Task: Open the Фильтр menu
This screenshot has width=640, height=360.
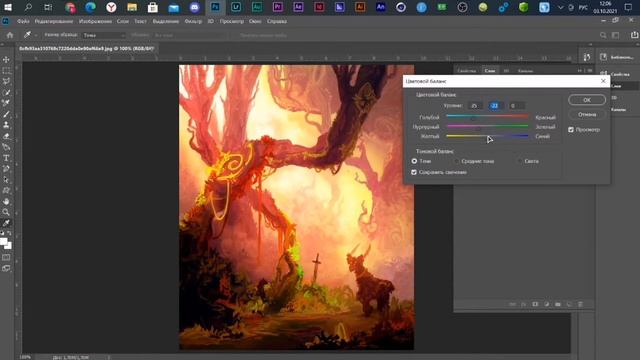Action: pyautogui.click(x=193, y=21)
